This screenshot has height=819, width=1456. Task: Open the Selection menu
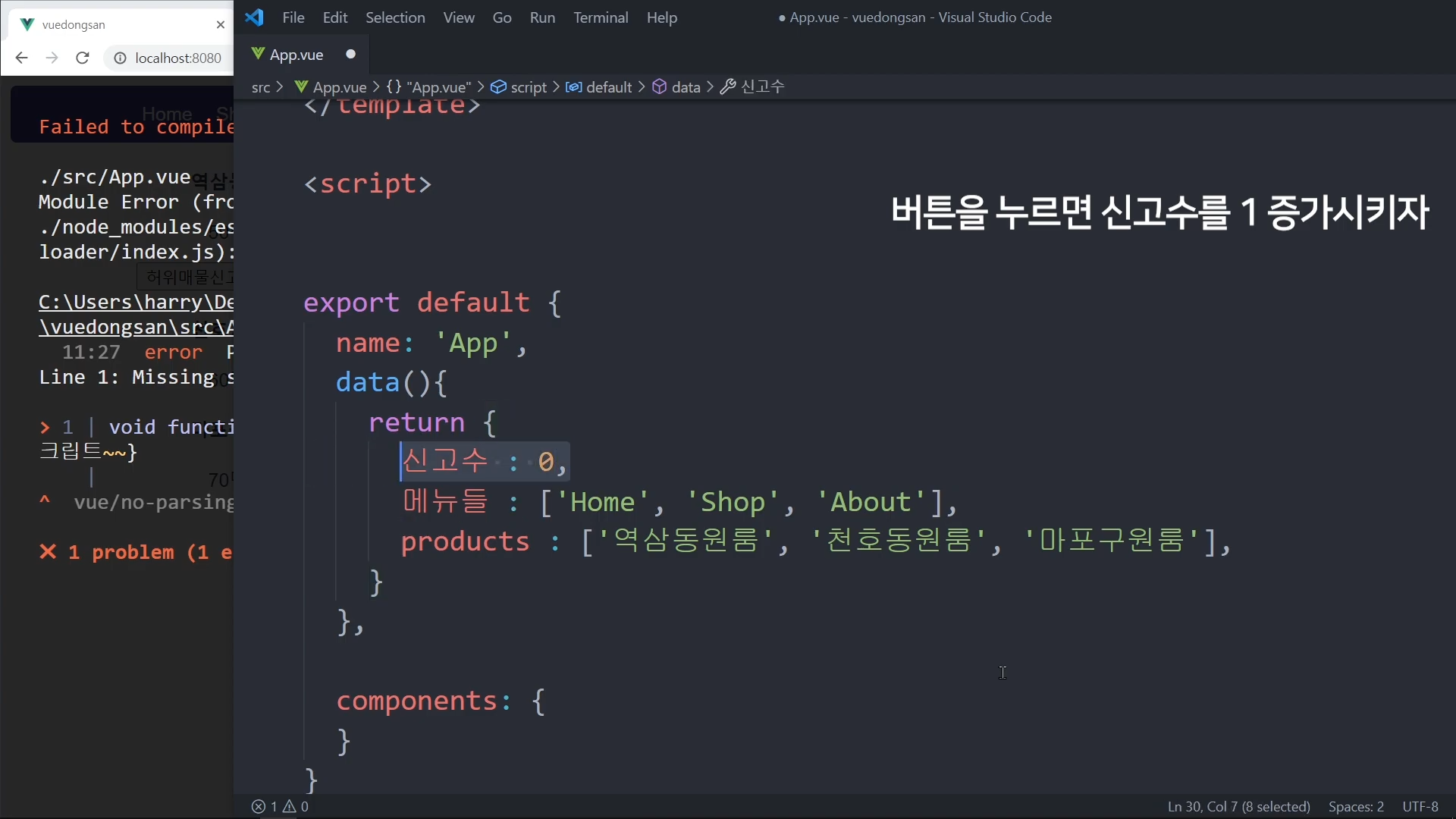pos(394,17)
